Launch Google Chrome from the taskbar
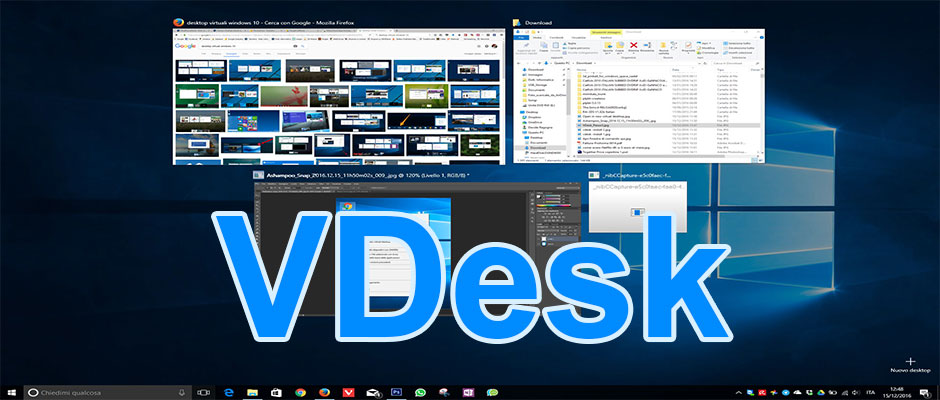940x400 pixels. [300, 392]
